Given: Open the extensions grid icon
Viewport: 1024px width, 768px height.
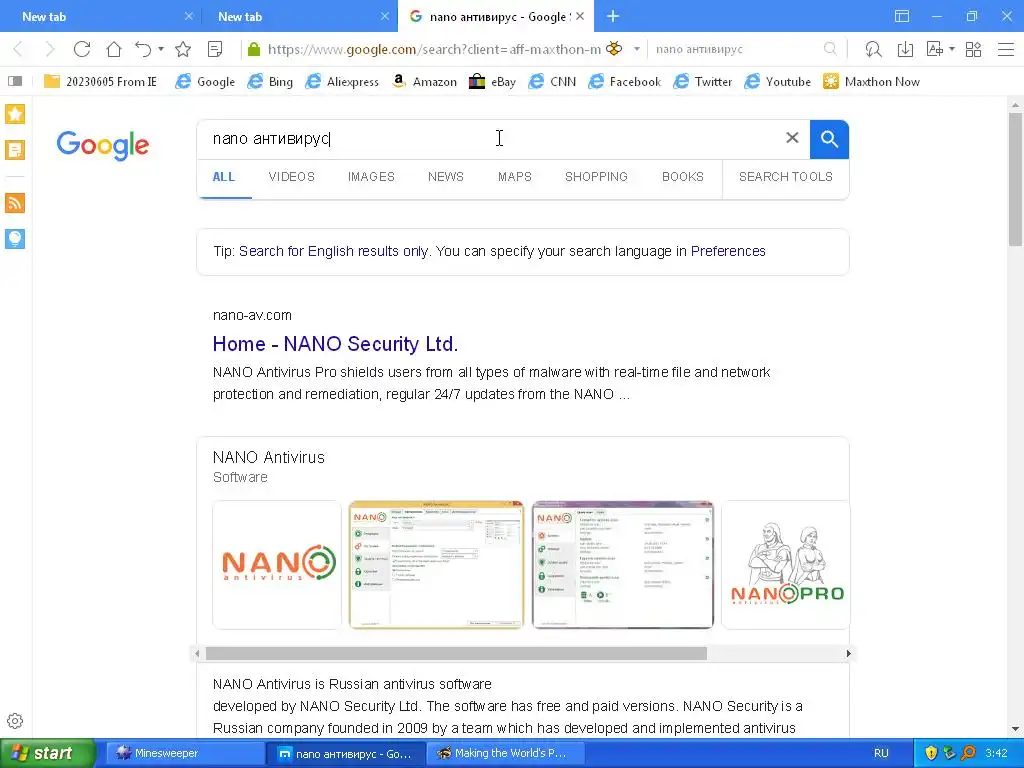Looking at the screenshot, I should point(974,49).
